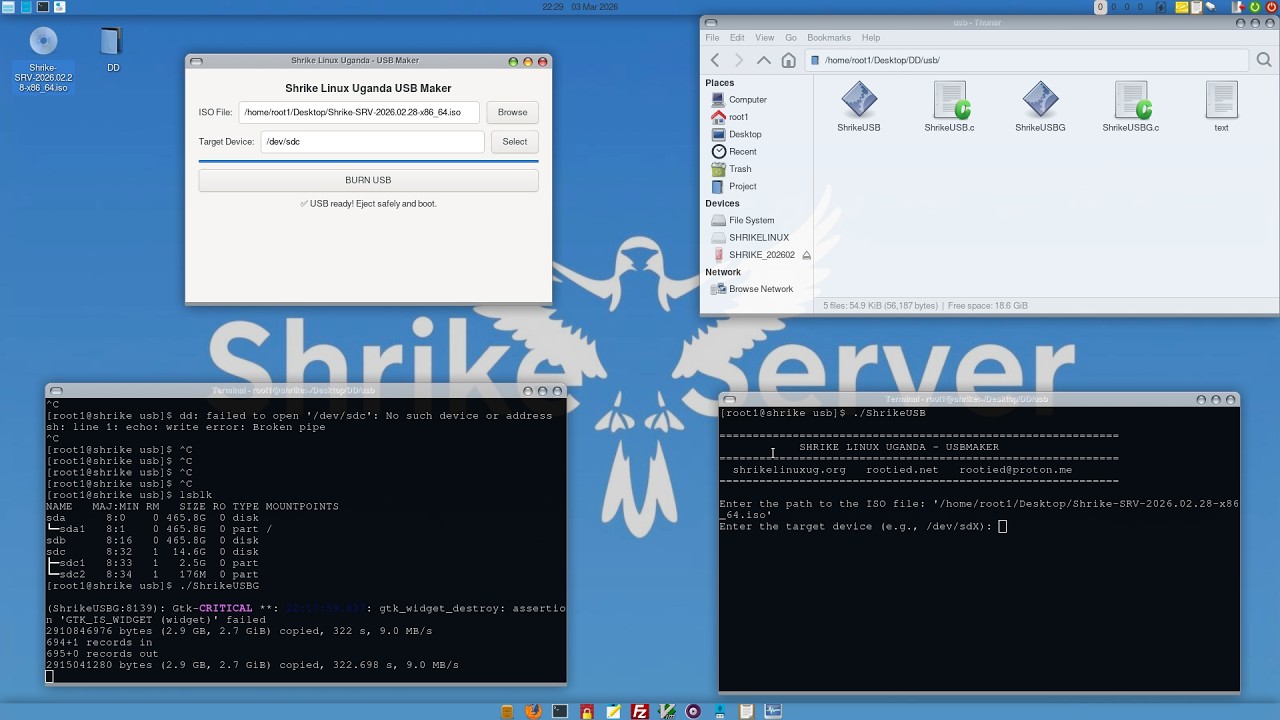Click the Thunar location path bar
This screenshot has width=1280, height=720.
coord(1026,60)
